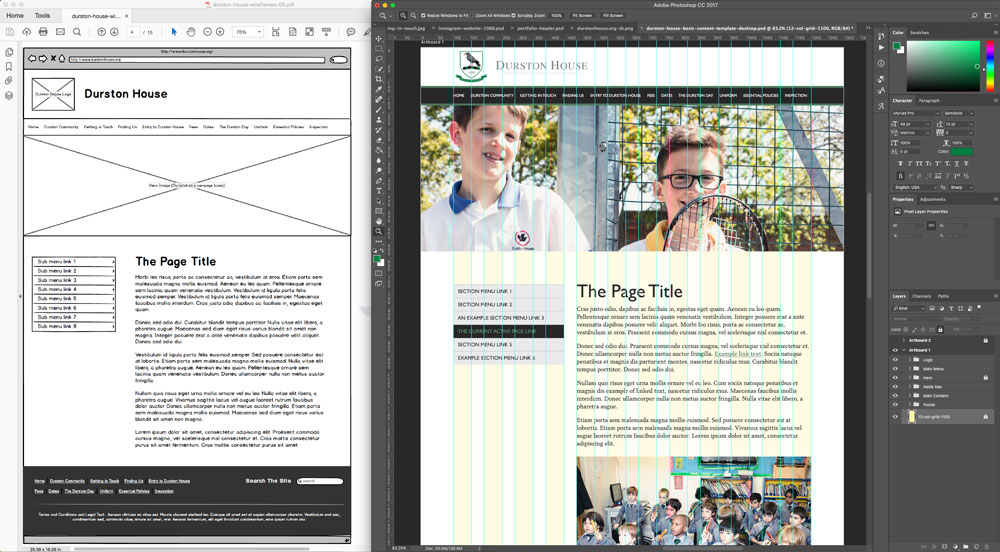Select the Hand tool in Photoshop
This screenshot has width=1000, height=552.
point(379,221)
